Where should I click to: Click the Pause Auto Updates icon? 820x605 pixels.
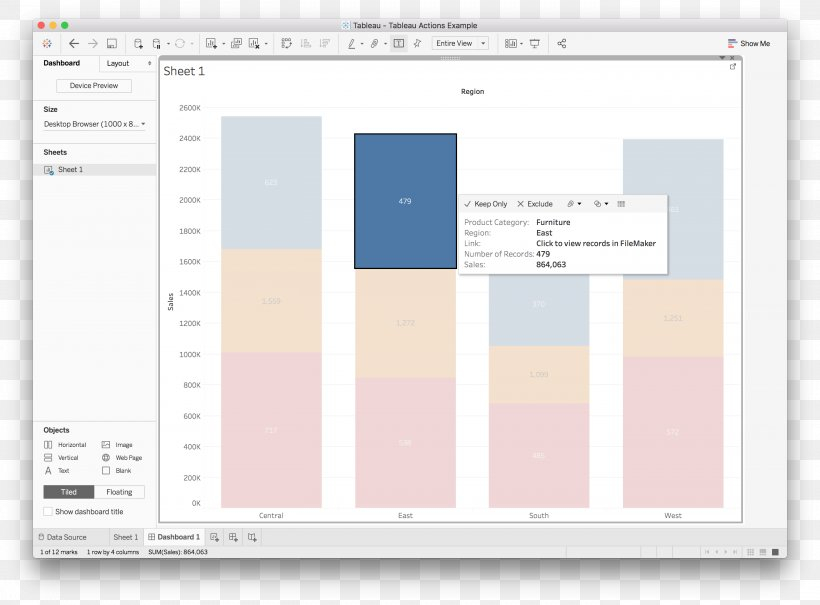pos(156,43)
